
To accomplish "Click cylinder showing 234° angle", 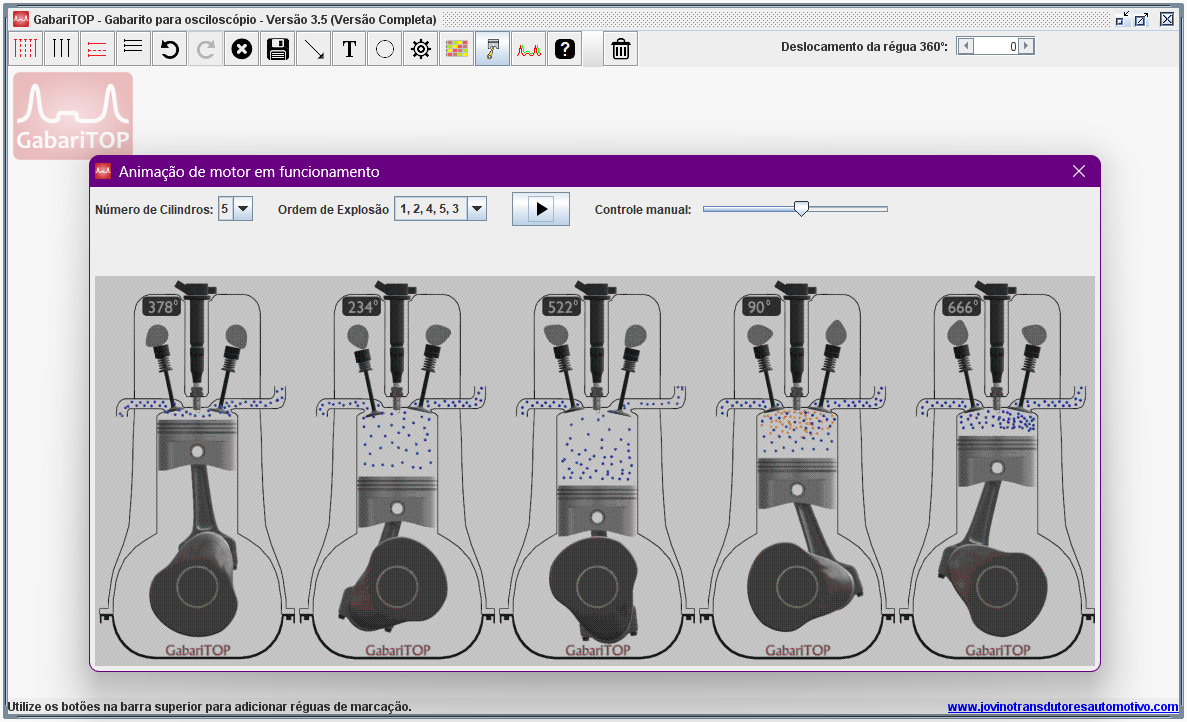I will tap(397, 471).
